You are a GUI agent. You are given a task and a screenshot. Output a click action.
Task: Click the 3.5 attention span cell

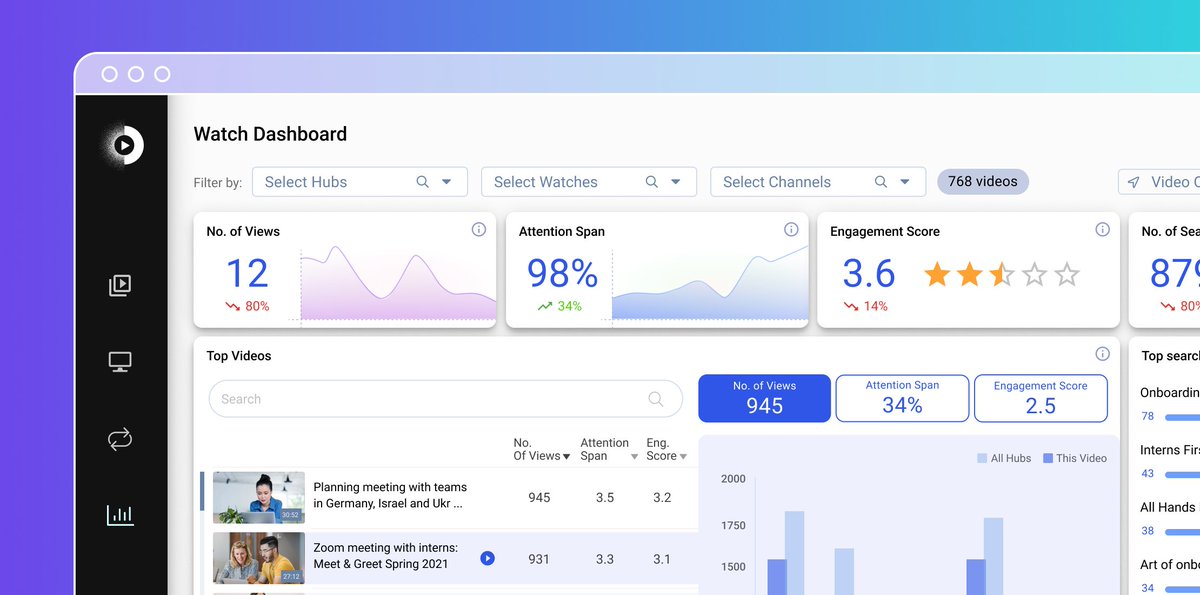click(x=605, y=498)
